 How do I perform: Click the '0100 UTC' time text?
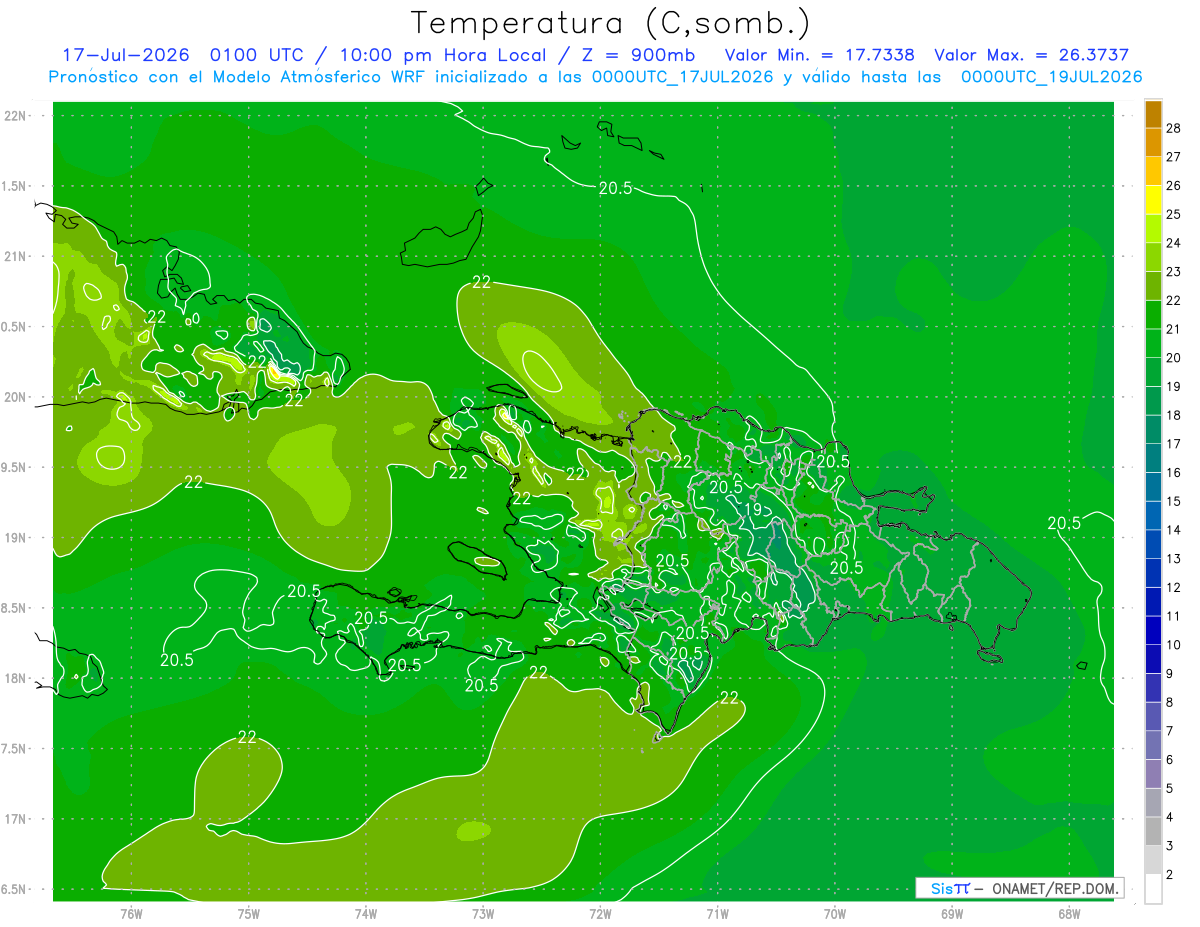pos(258,55)
